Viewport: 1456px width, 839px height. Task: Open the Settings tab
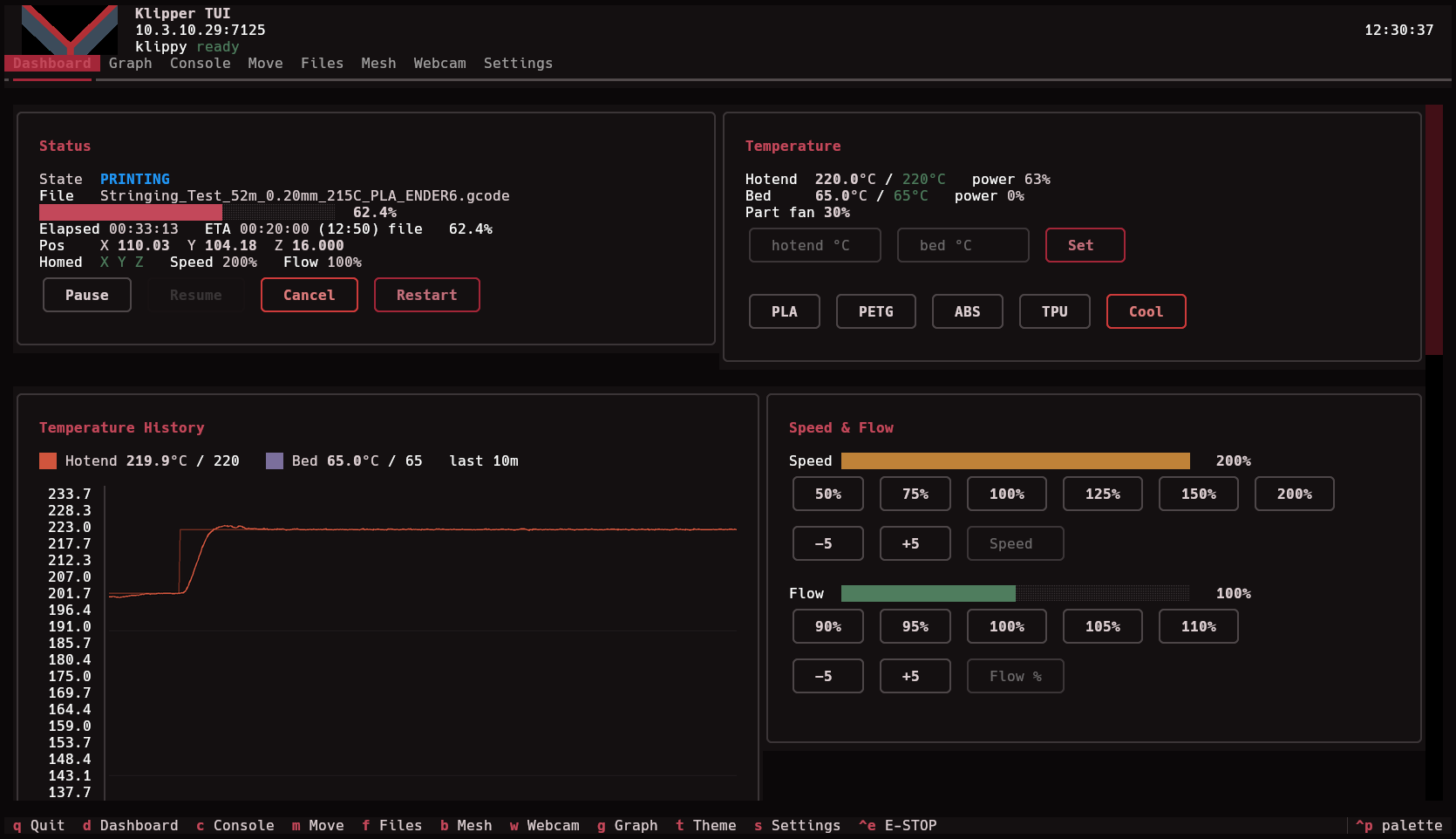coord(519,63)
